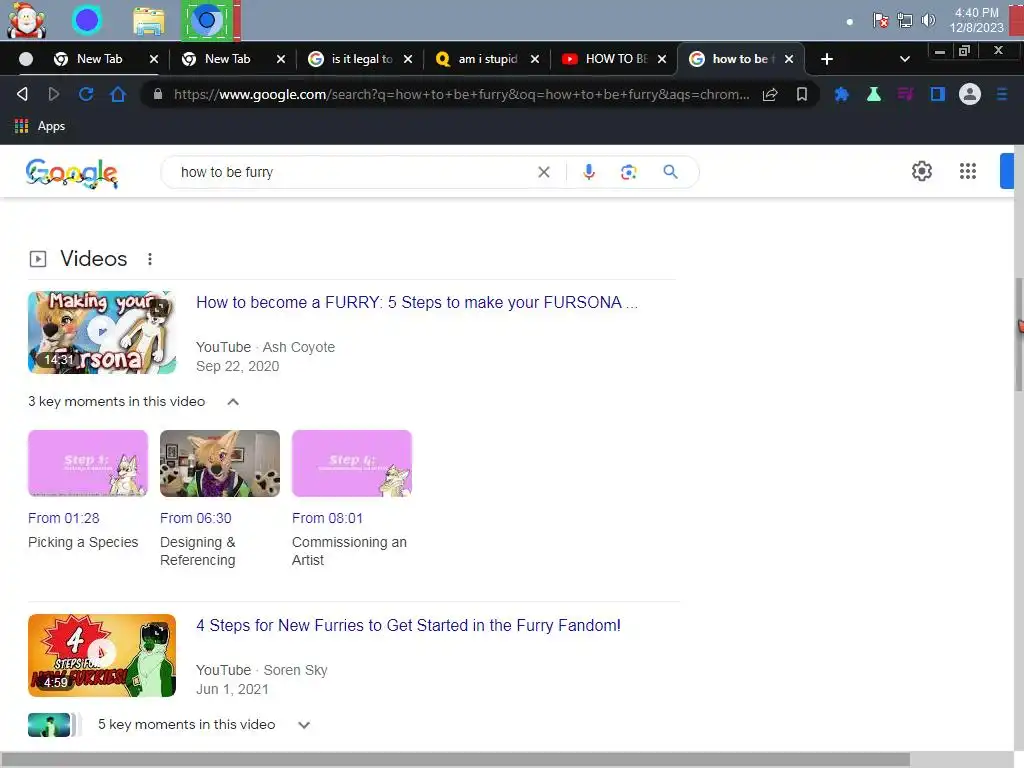
Task: Open the clock showing 4:40 PM
Action: tap(976, 20)
